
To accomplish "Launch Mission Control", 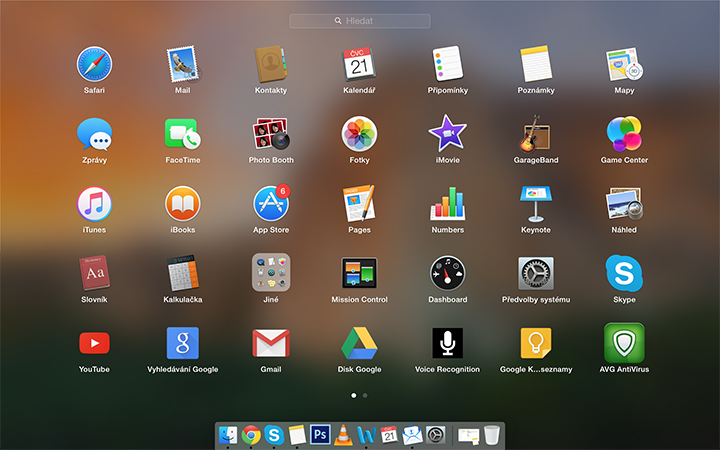I will pos(359,273).
